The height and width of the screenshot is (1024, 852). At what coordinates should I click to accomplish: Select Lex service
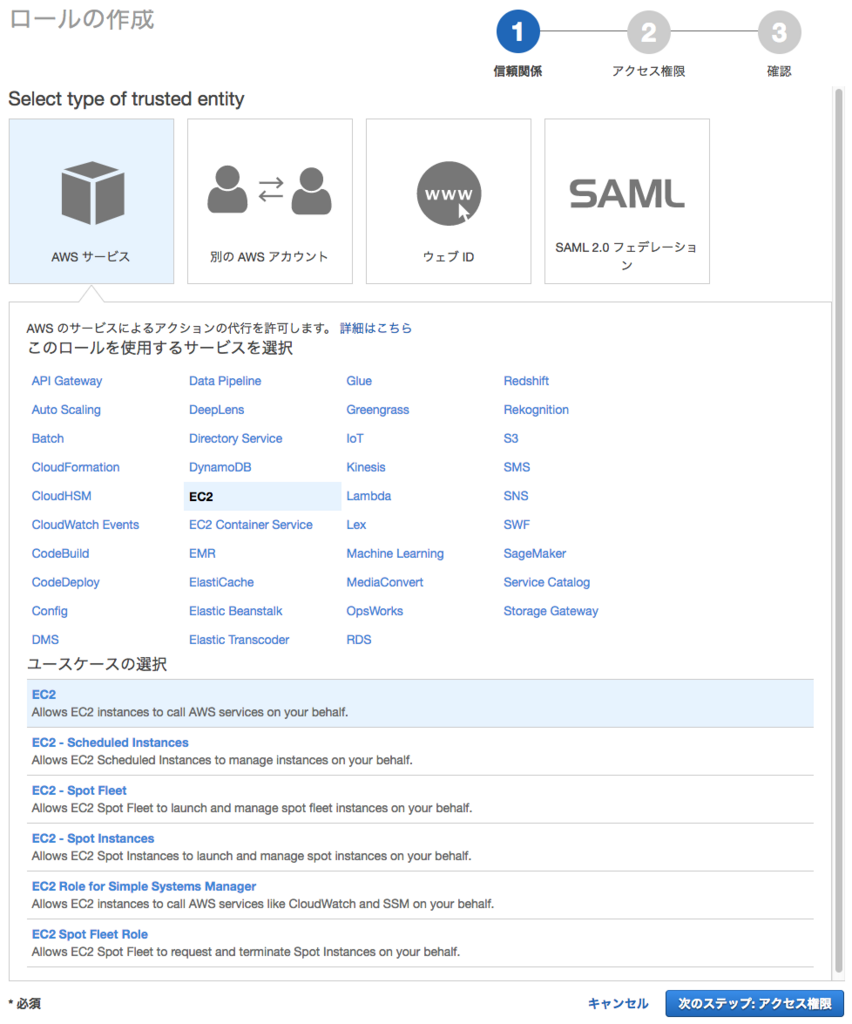(356, 524)
